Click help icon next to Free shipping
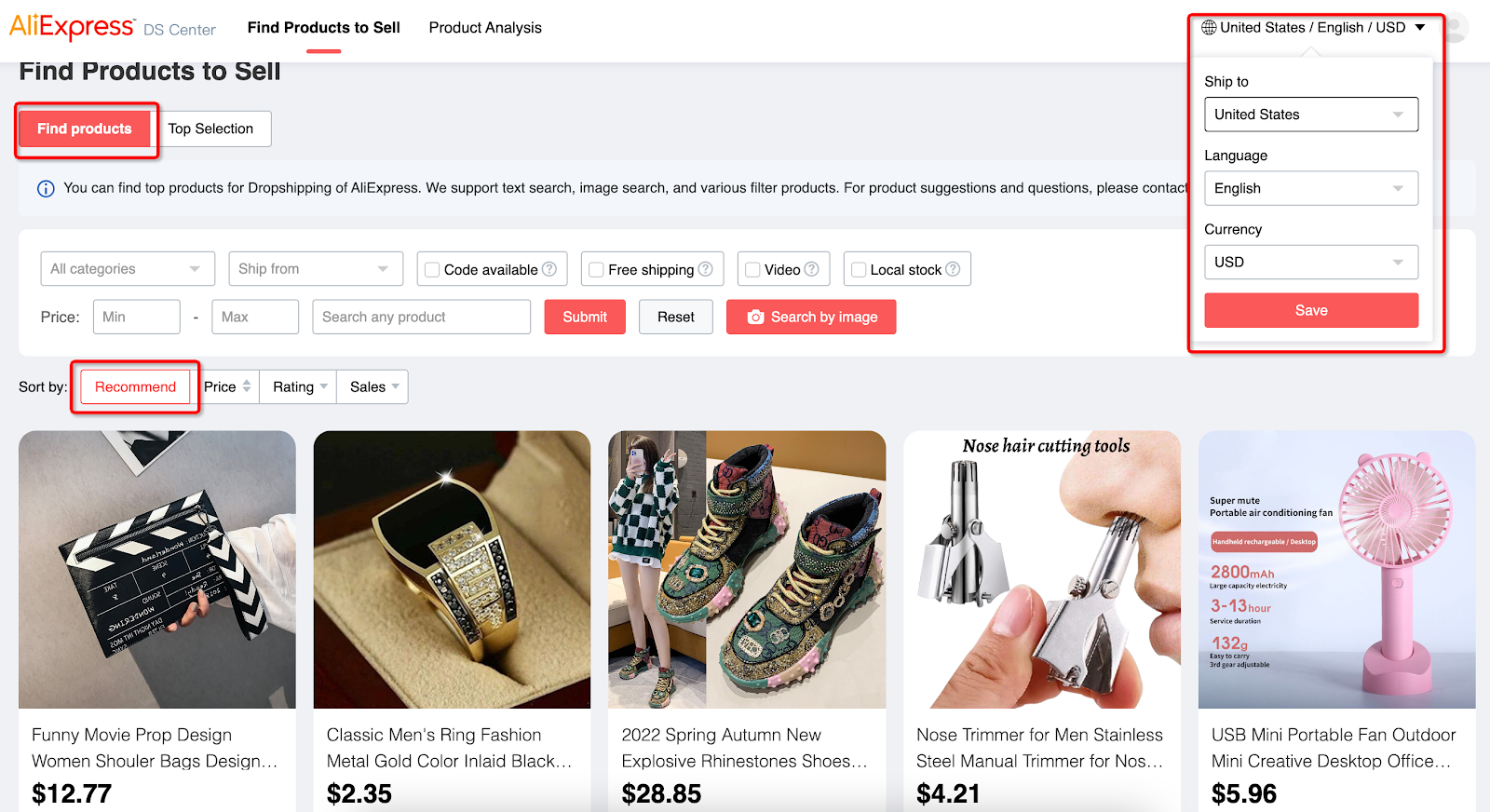1490x812 pixels. 706,269
